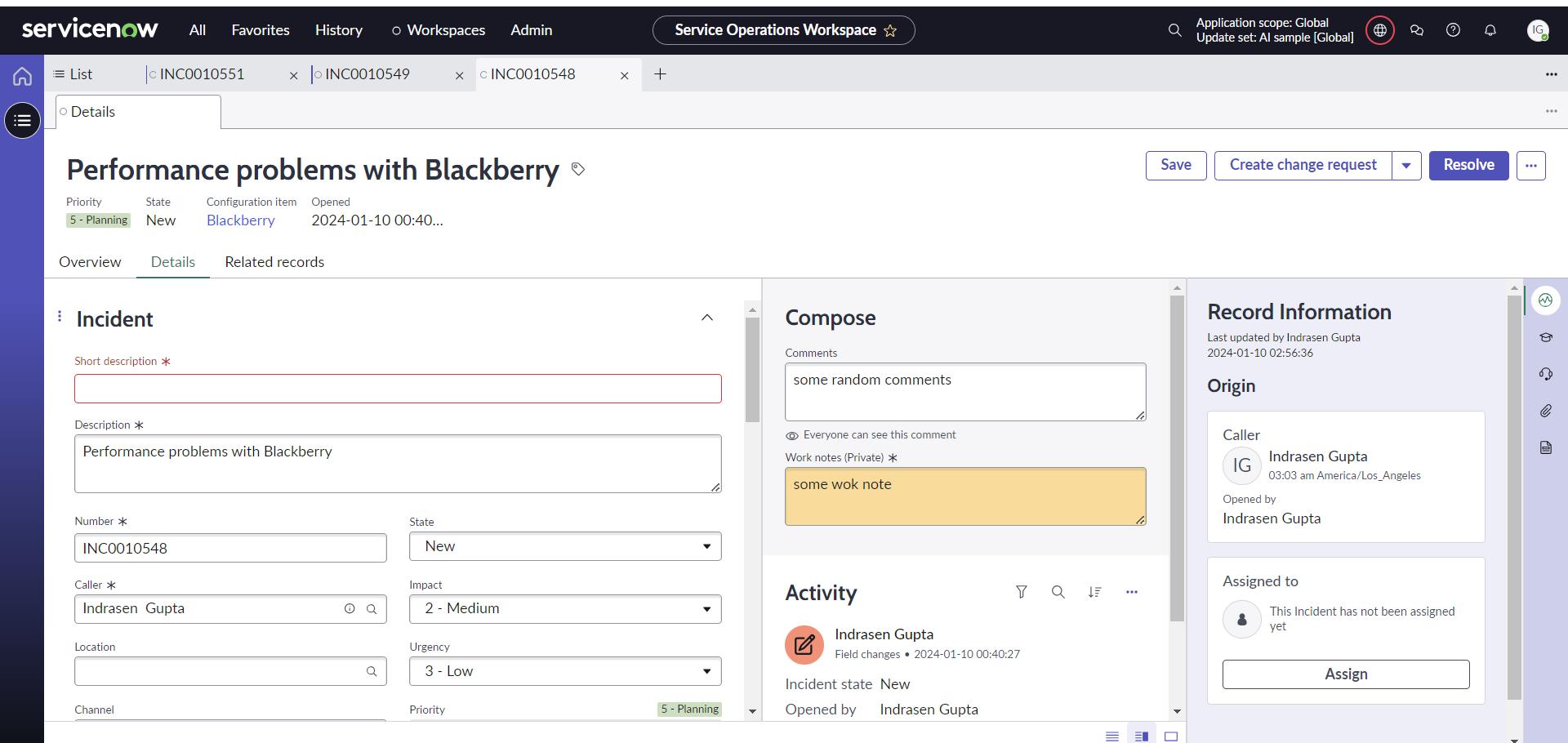Click the Assign button
Viewport: 1568px width, 743px height.
(1346, 674)
